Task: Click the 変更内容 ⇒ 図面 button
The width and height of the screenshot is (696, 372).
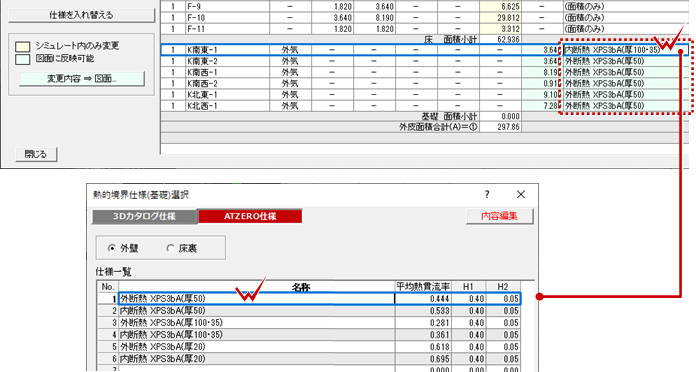Action: [81, 79]
